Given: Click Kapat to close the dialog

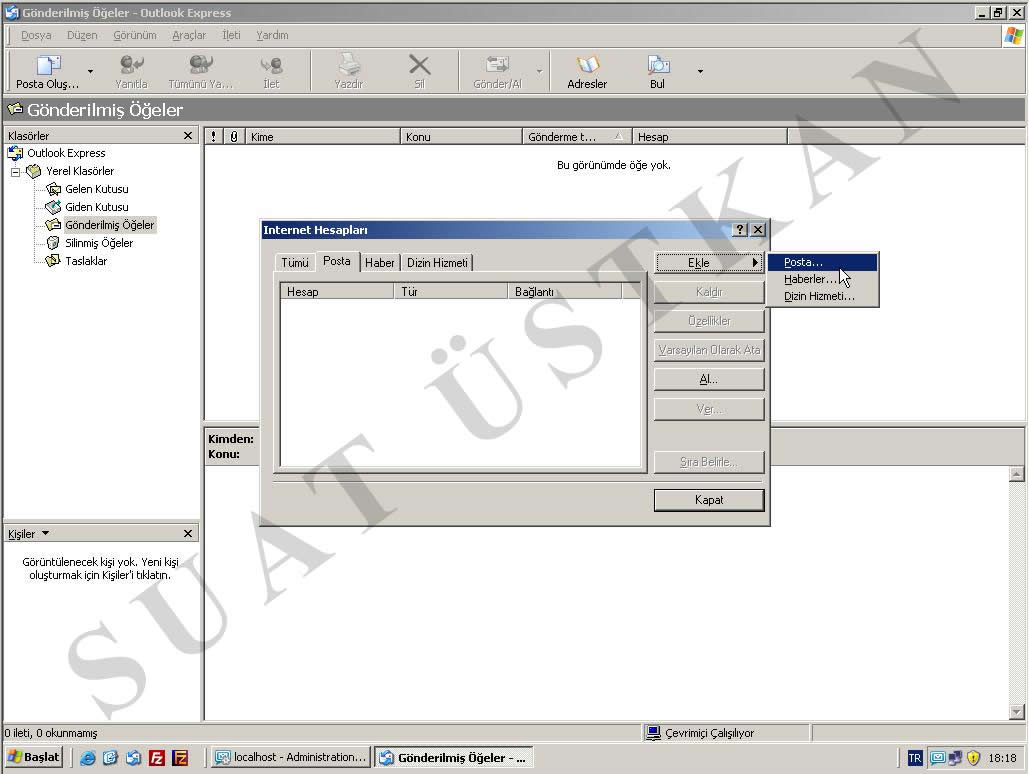Looking at the screenshot, I should (x=709, y=500).
